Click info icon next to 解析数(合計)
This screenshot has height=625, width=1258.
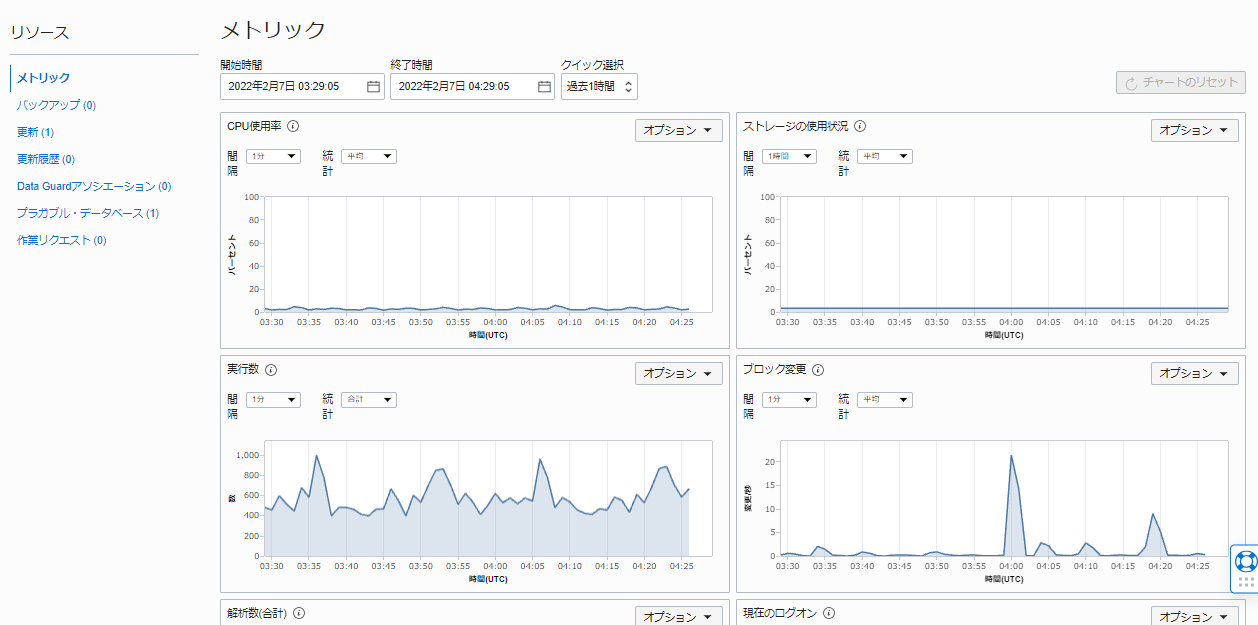point(299,613)
